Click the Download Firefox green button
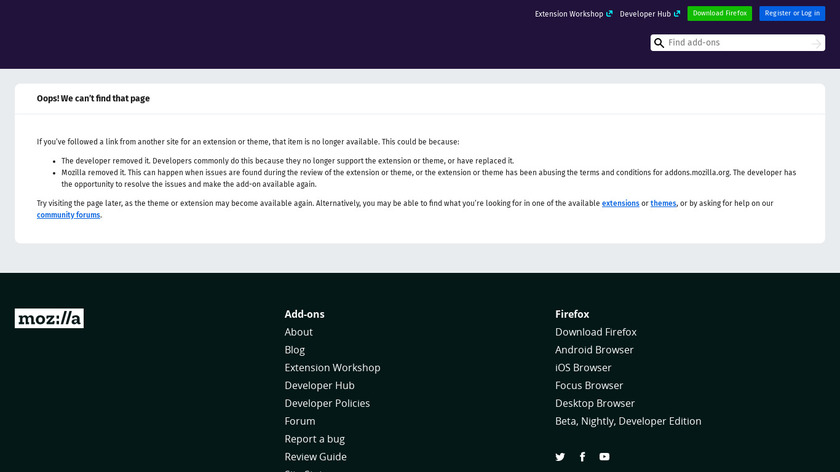 pos(719,13)
